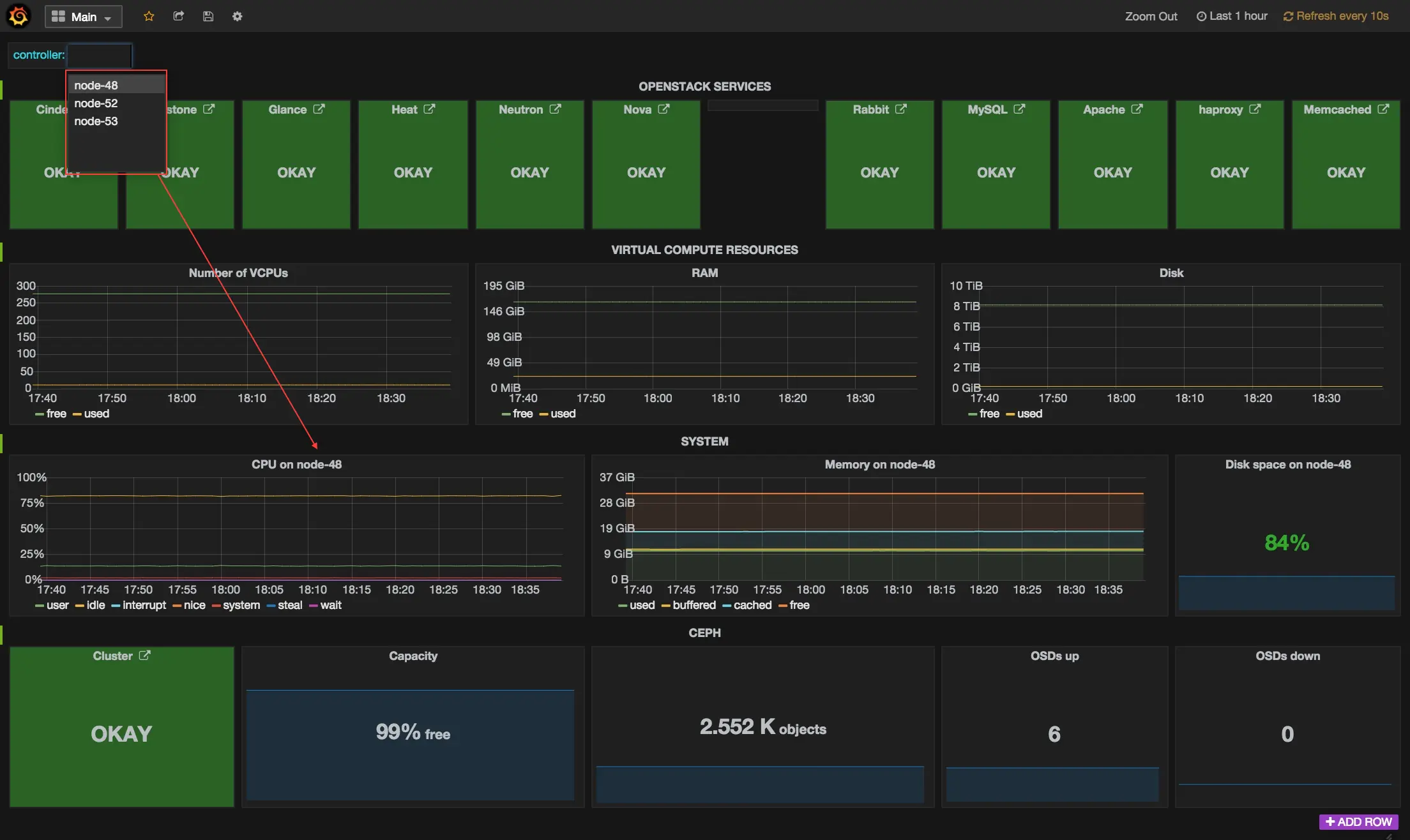Viewport: 1410px width, 840px height.
Task: Select node-48 from controller list
Action: point(116,85)
